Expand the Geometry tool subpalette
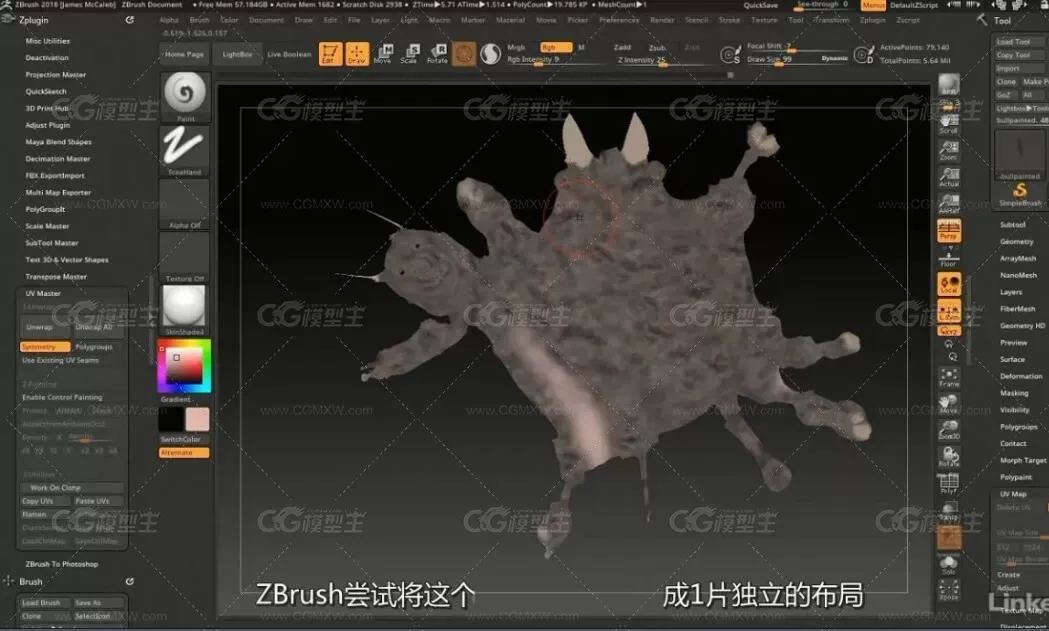This screenshot has height=631, width=1049. [x=1016, y=242]
